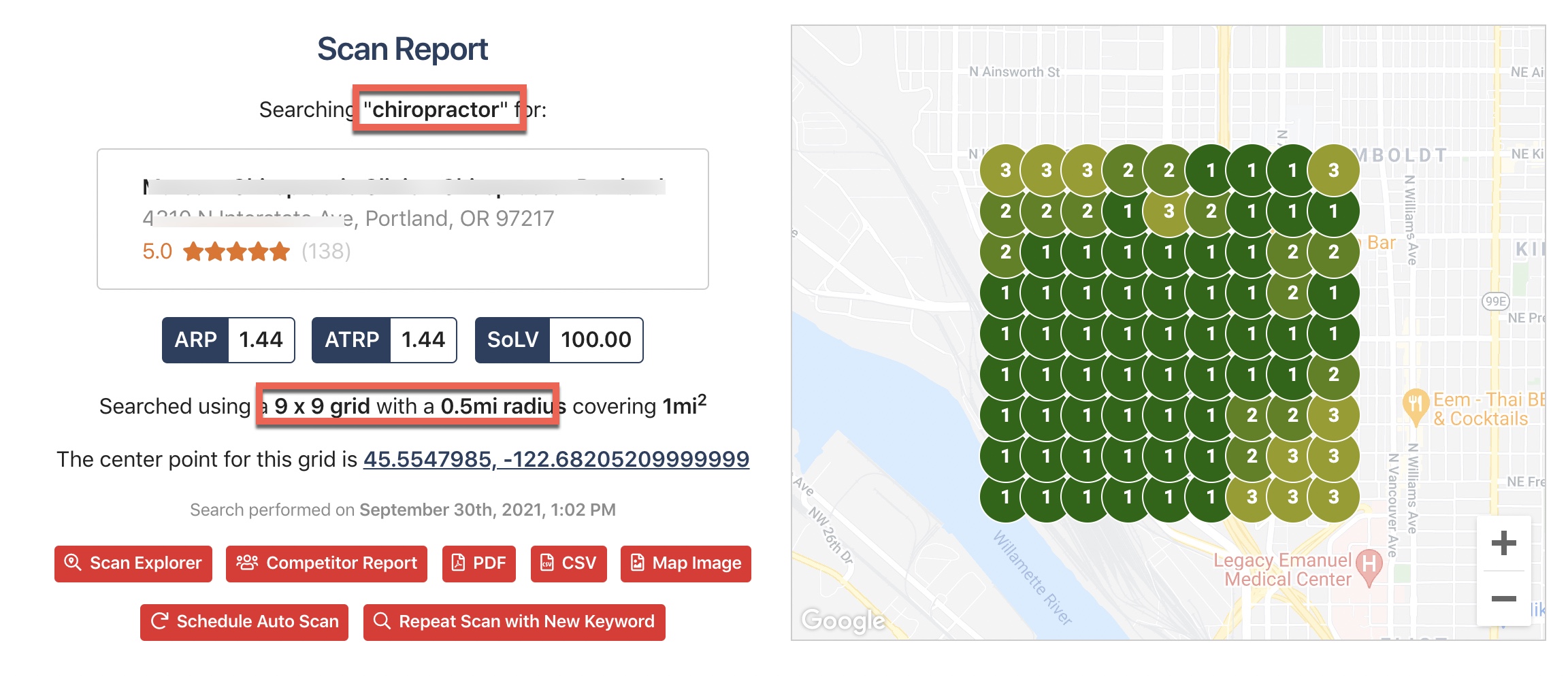Screen dimensions: 1568x679
Task: Click the Repeat Scan search icon
Action: (382, 621)
